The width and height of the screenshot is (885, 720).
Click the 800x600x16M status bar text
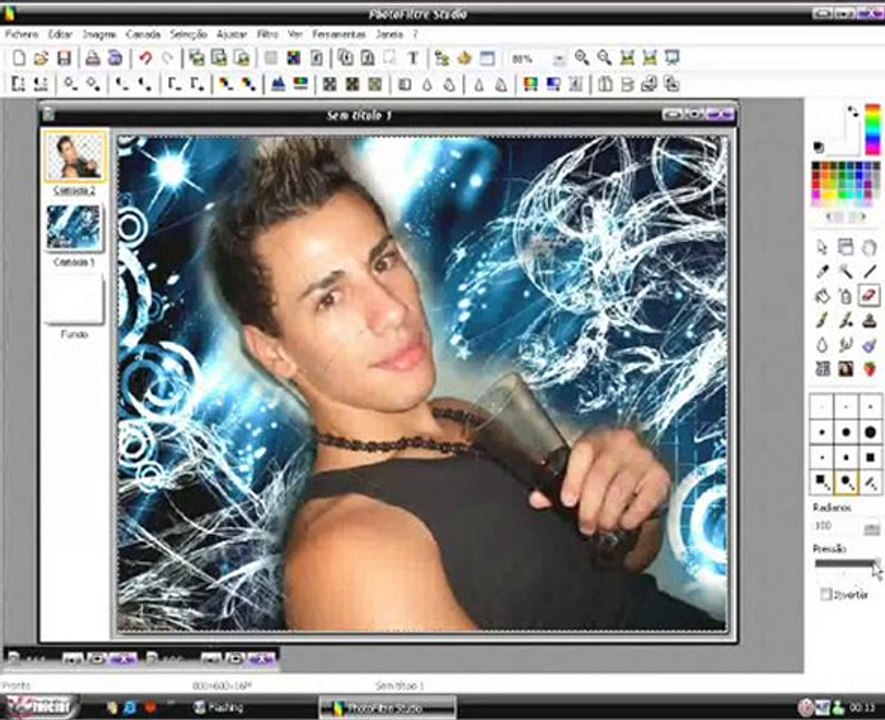pyautogui.click(x=222, y=686)
